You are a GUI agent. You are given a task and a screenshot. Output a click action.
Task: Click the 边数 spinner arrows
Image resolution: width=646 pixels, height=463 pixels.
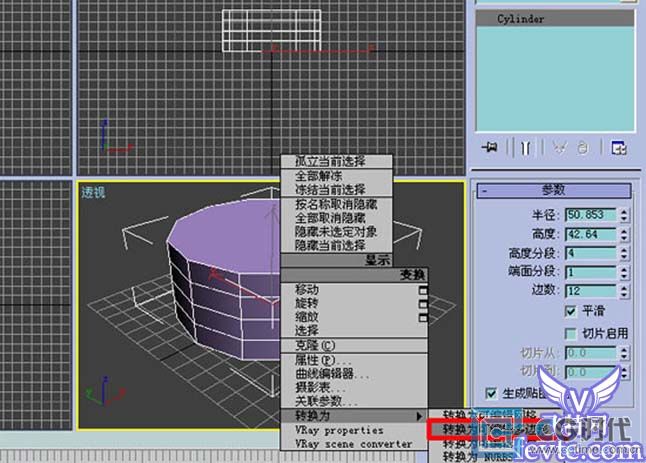click(624, 291)
